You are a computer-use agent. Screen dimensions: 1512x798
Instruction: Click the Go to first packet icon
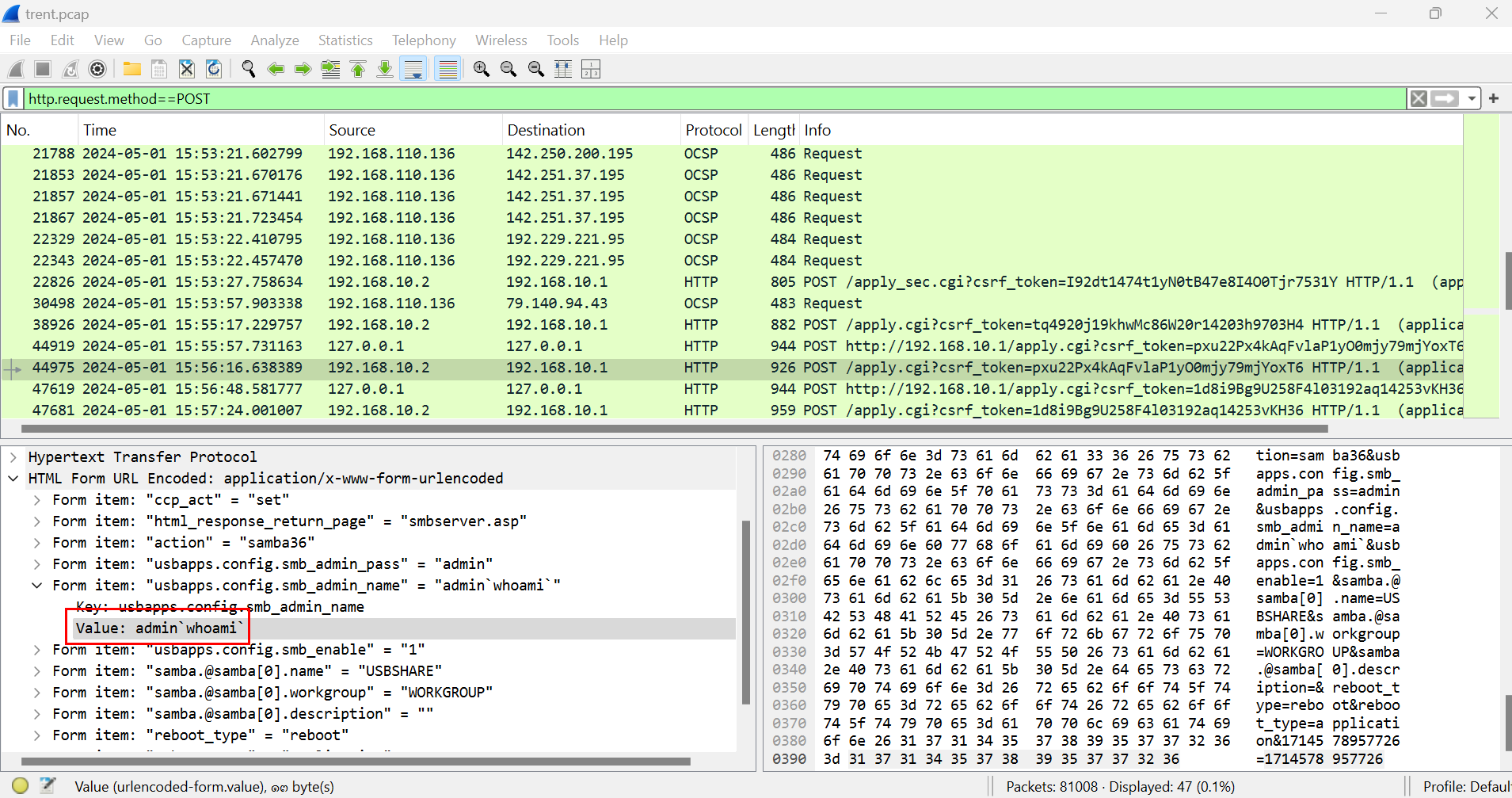click(358, 70)
